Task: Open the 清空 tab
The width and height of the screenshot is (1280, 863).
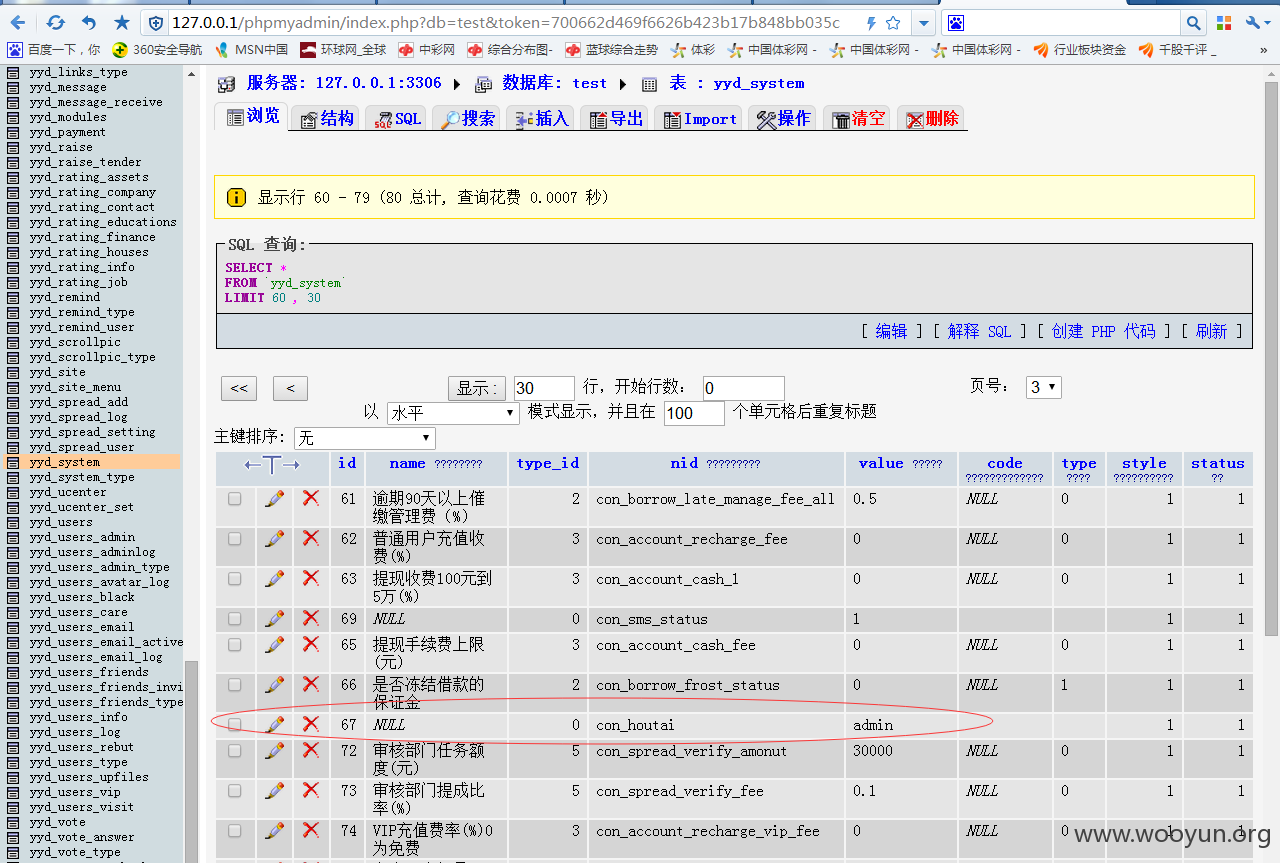Action: pos(857,118)
